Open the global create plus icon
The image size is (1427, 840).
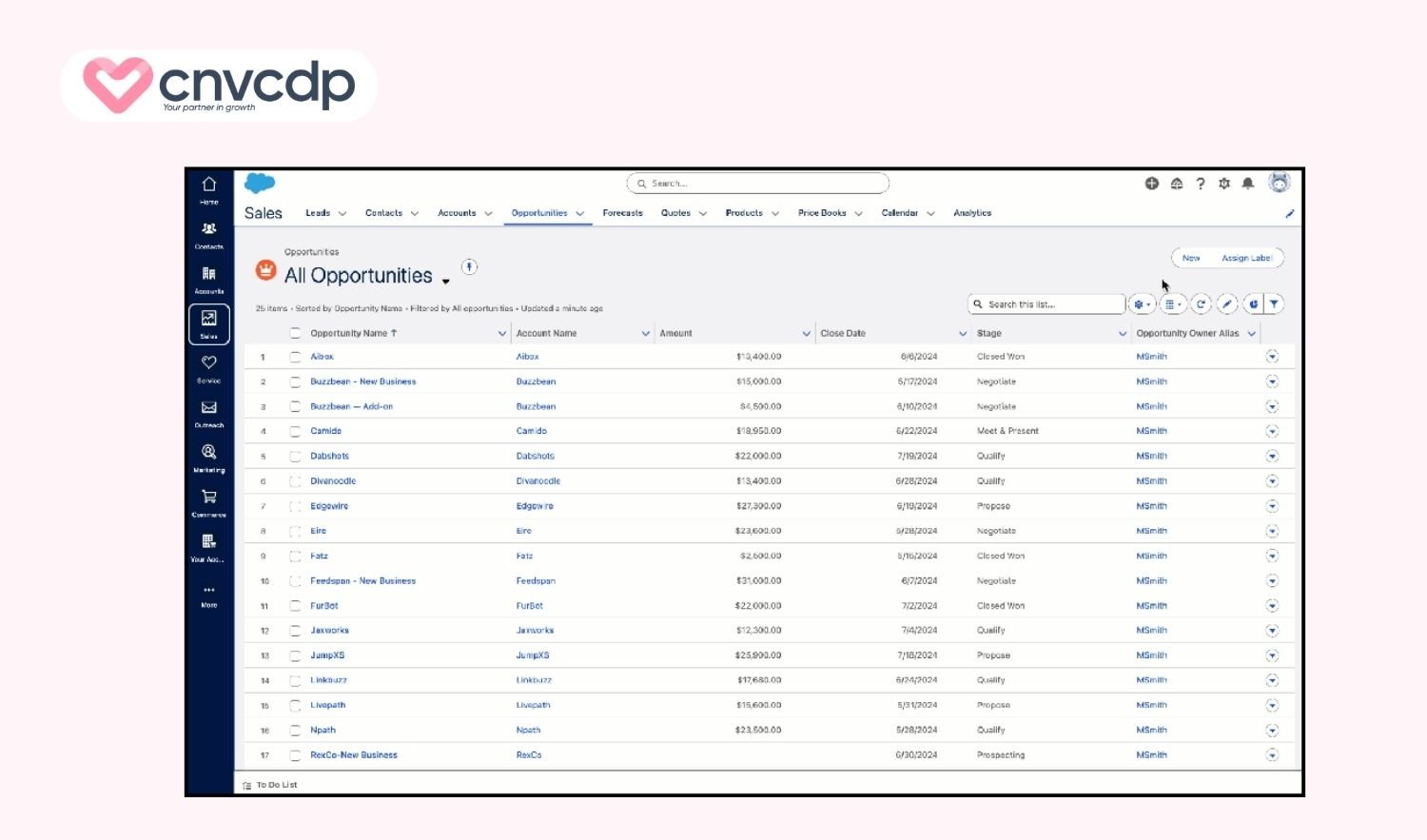click(1152, 184)
